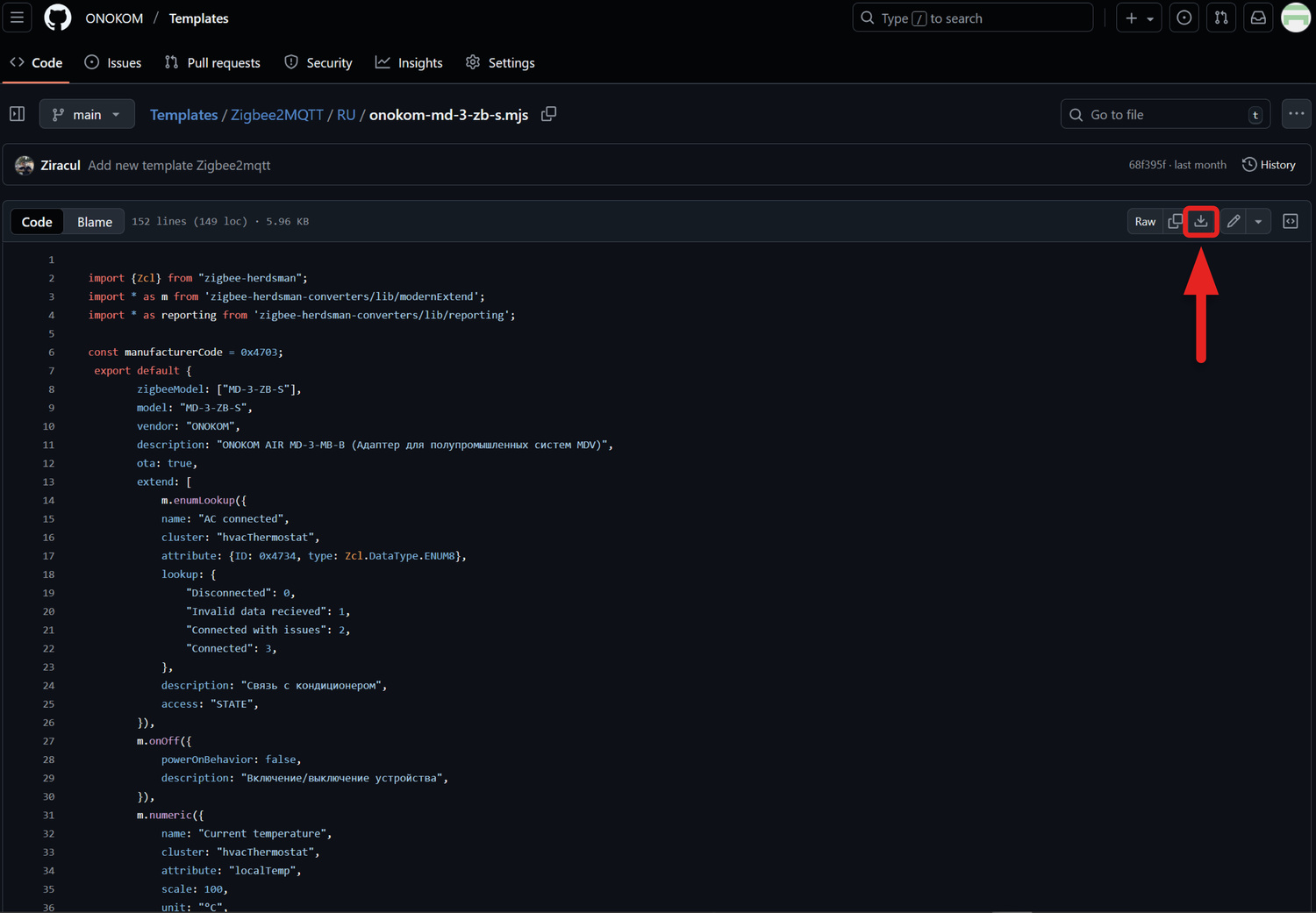Copy the file path beside onokom-md-3-zb-s.mjs
The height and width of the screenshot is (913, 1316).
click(x=548, y=114)
